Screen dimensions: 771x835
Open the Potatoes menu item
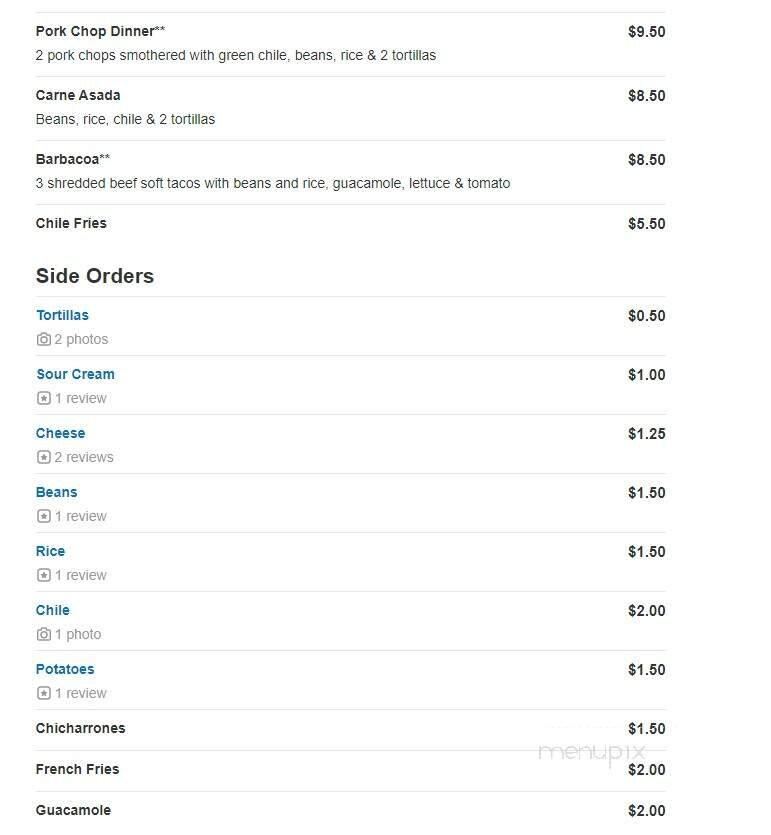[x=64, y=669]
